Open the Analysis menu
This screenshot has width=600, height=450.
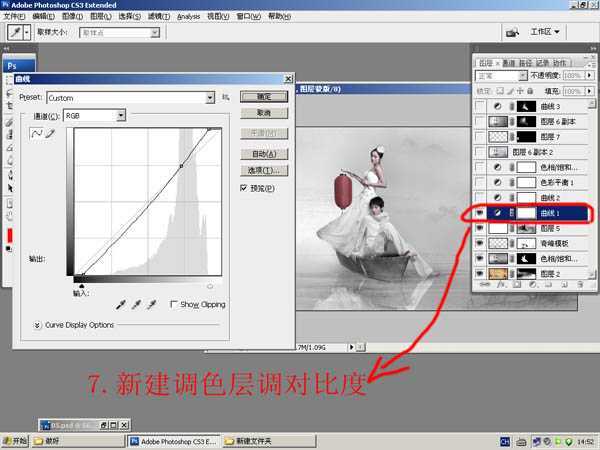(188, 16)
